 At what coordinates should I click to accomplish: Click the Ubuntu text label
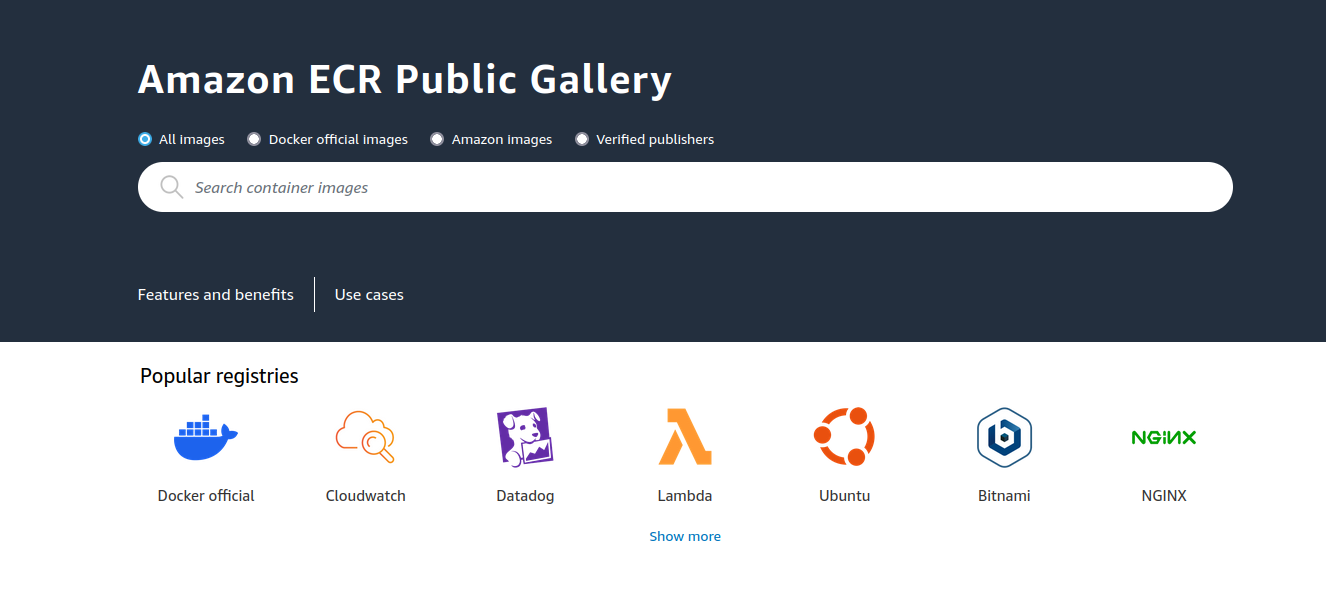[845, 495]
